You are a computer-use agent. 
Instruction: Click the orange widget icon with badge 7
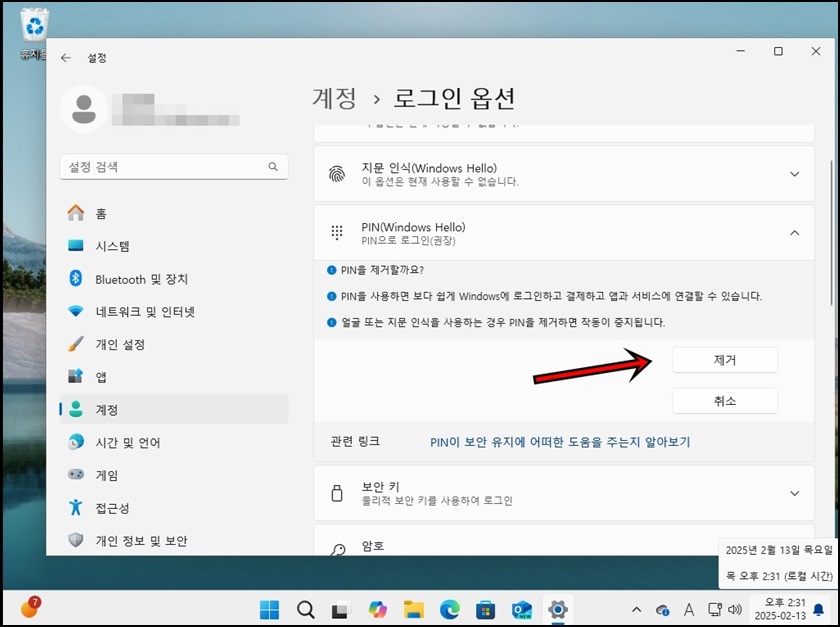(31, 608)
